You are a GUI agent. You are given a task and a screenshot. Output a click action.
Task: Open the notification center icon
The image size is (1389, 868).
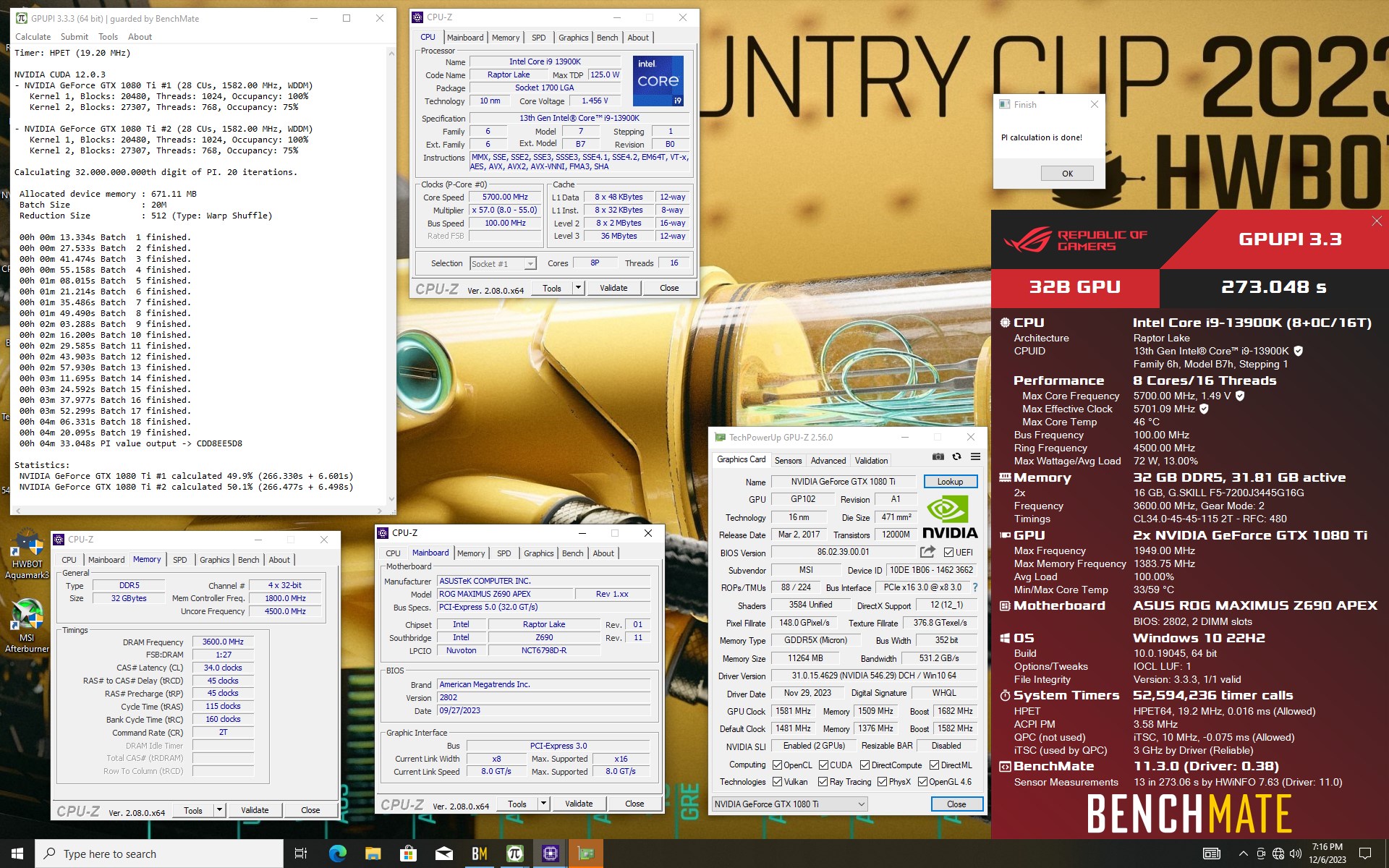[x=1365, y=854]
